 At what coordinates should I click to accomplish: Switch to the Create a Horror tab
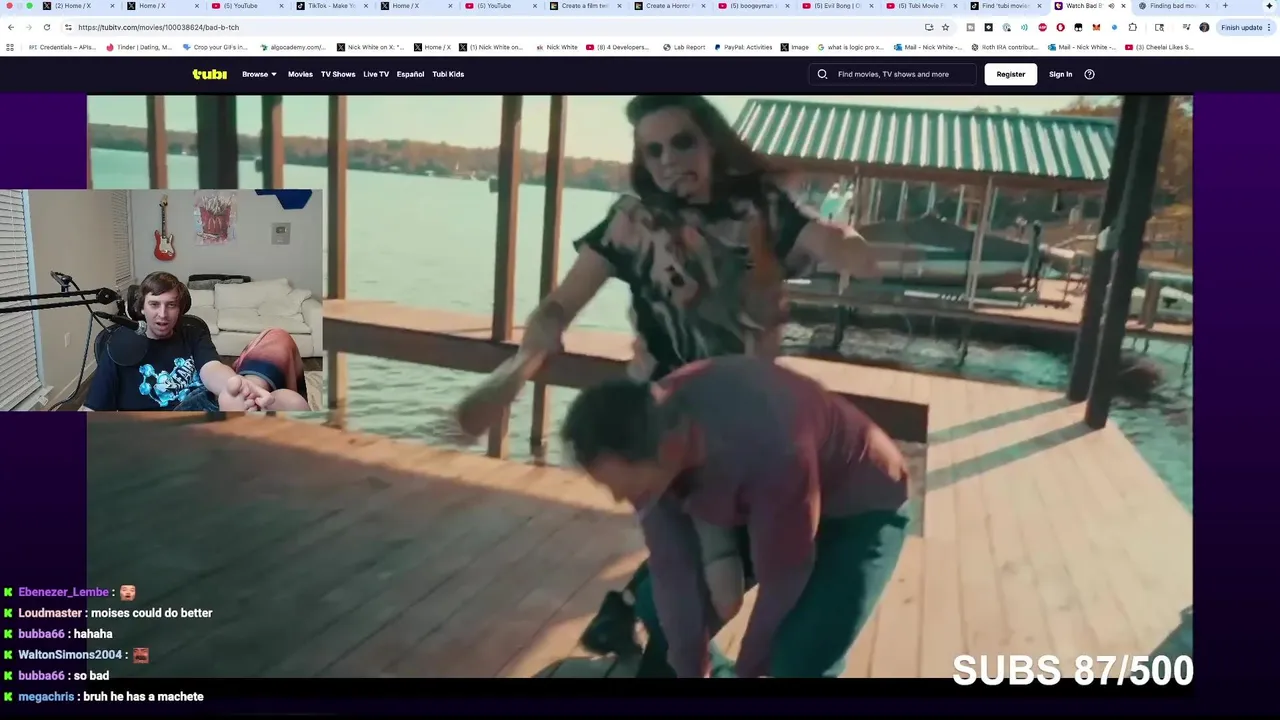pos(668,6)
